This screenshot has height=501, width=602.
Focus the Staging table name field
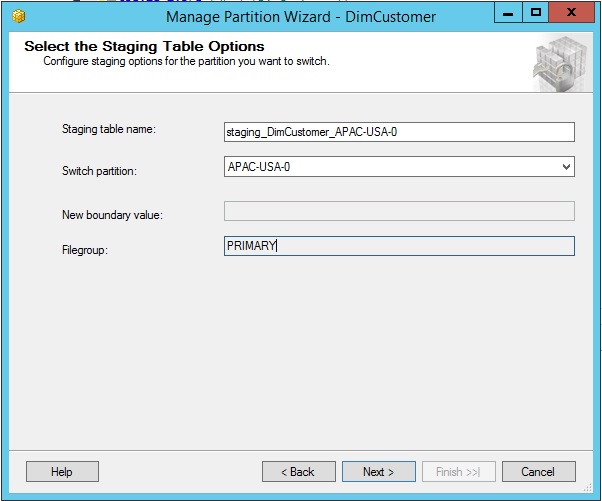coord(399,132)
